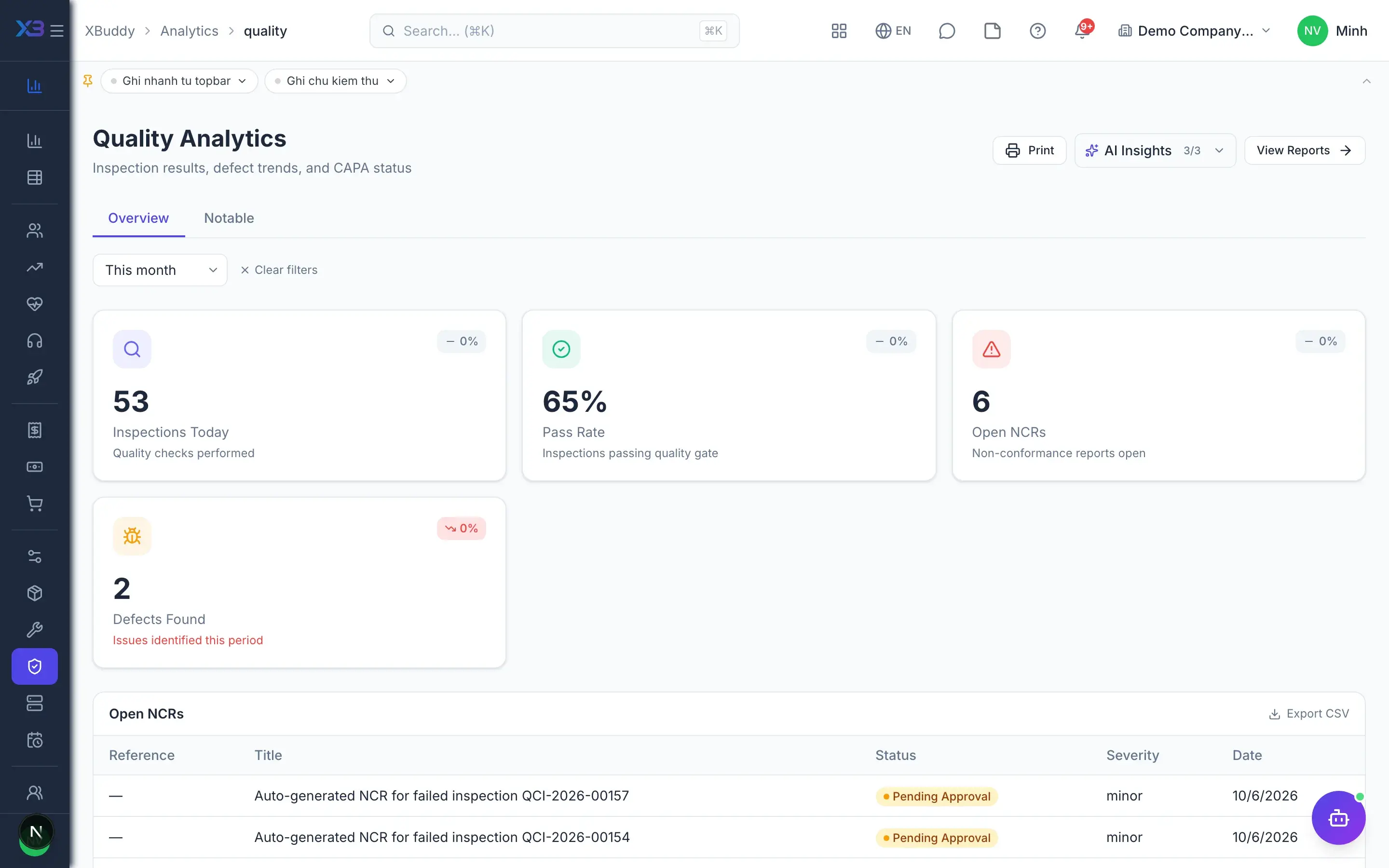This screenshot has height=868, width=1389.
Task: Click the Print button
Action: 1030,150
